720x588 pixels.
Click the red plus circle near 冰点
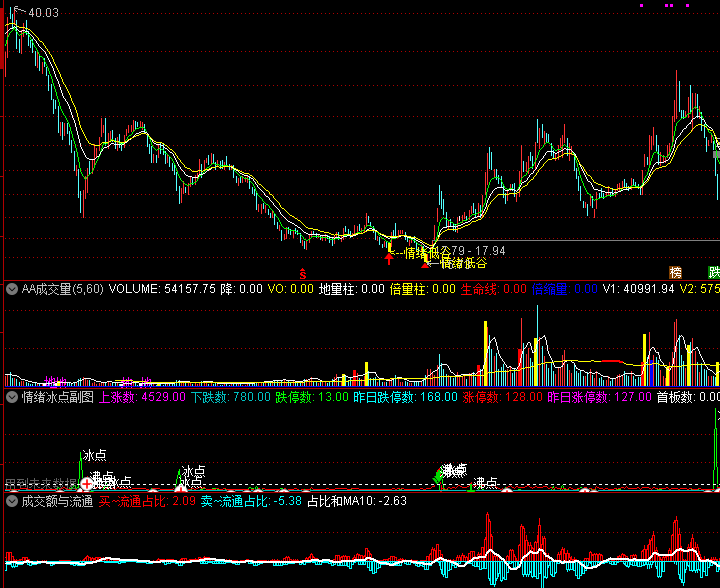tap(86, 483)
